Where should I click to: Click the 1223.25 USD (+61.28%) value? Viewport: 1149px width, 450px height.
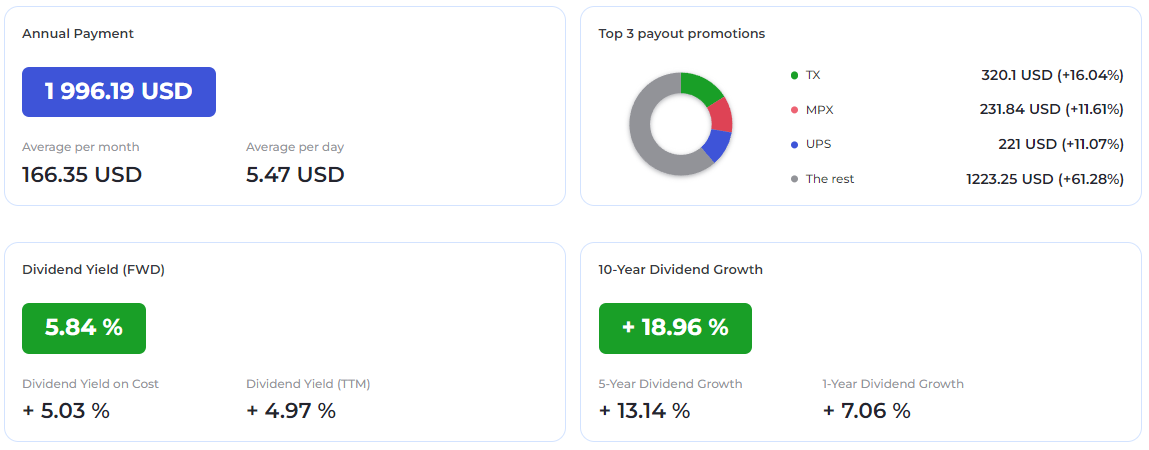1045,179
